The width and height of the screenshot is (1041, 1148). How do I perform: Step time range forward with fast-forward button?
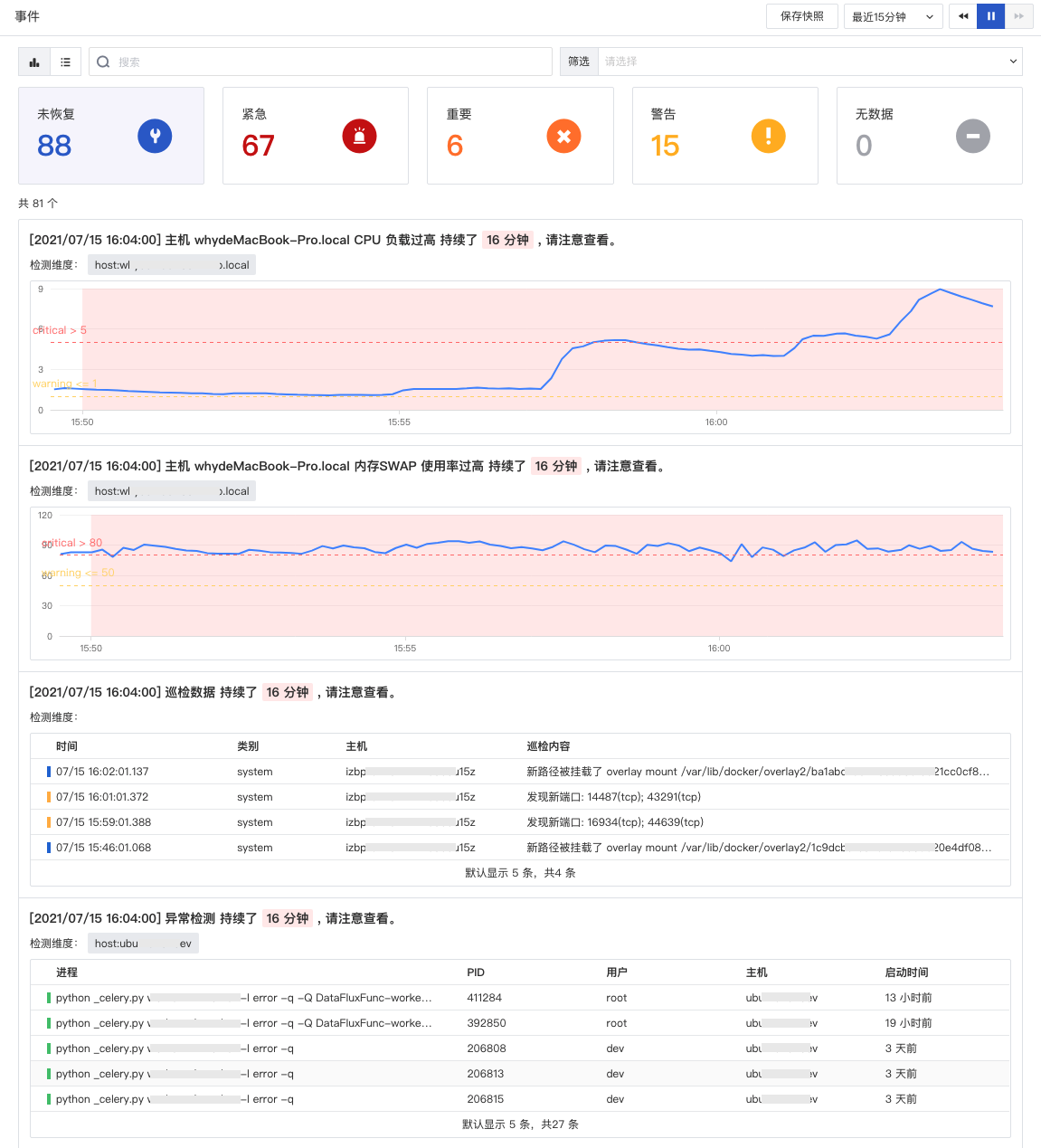[x=1018, y=16]
